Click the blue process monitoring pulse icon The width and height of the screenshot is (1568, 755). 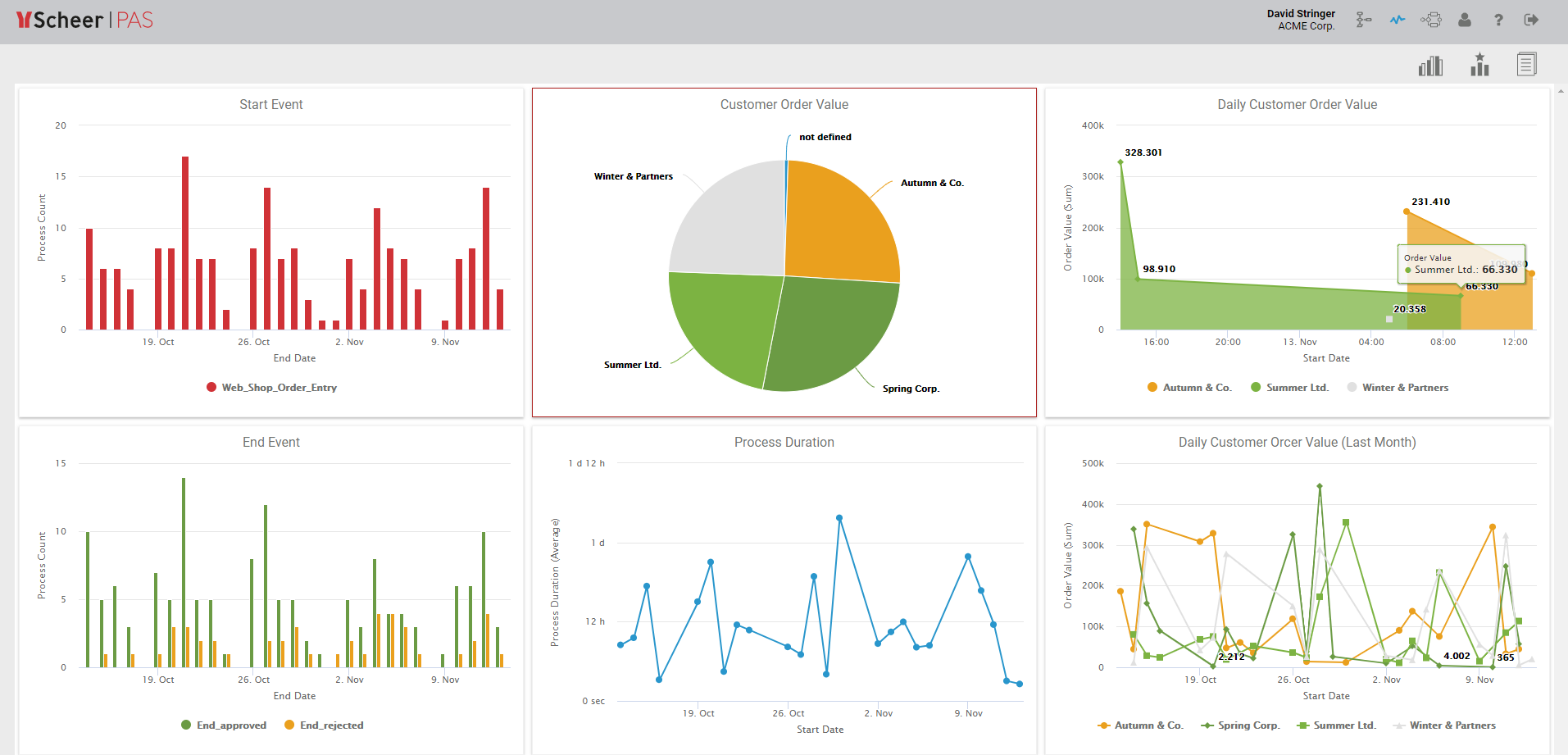click(1398, 20)
